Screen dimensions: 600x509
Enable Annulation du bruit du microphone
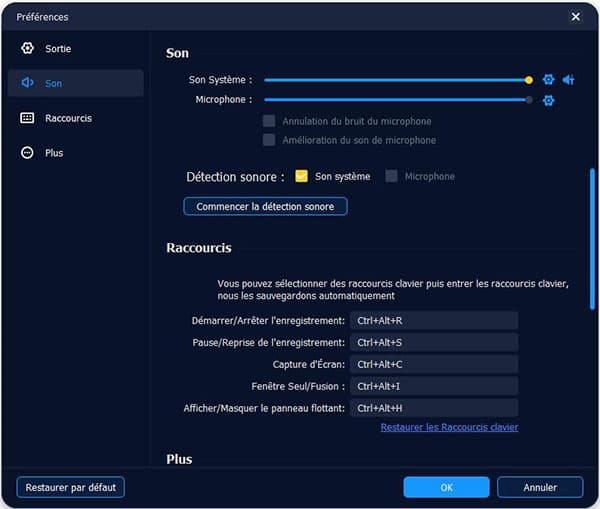point(269,121)
